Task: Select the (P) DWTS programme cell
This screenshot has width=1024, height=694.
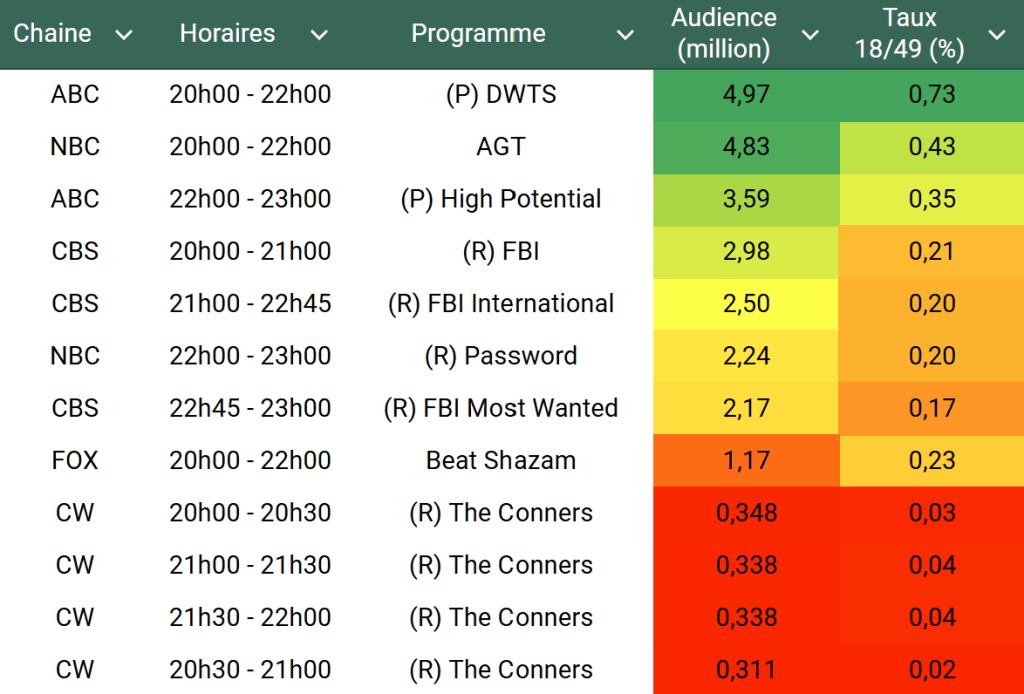Action: pos(500,95)
